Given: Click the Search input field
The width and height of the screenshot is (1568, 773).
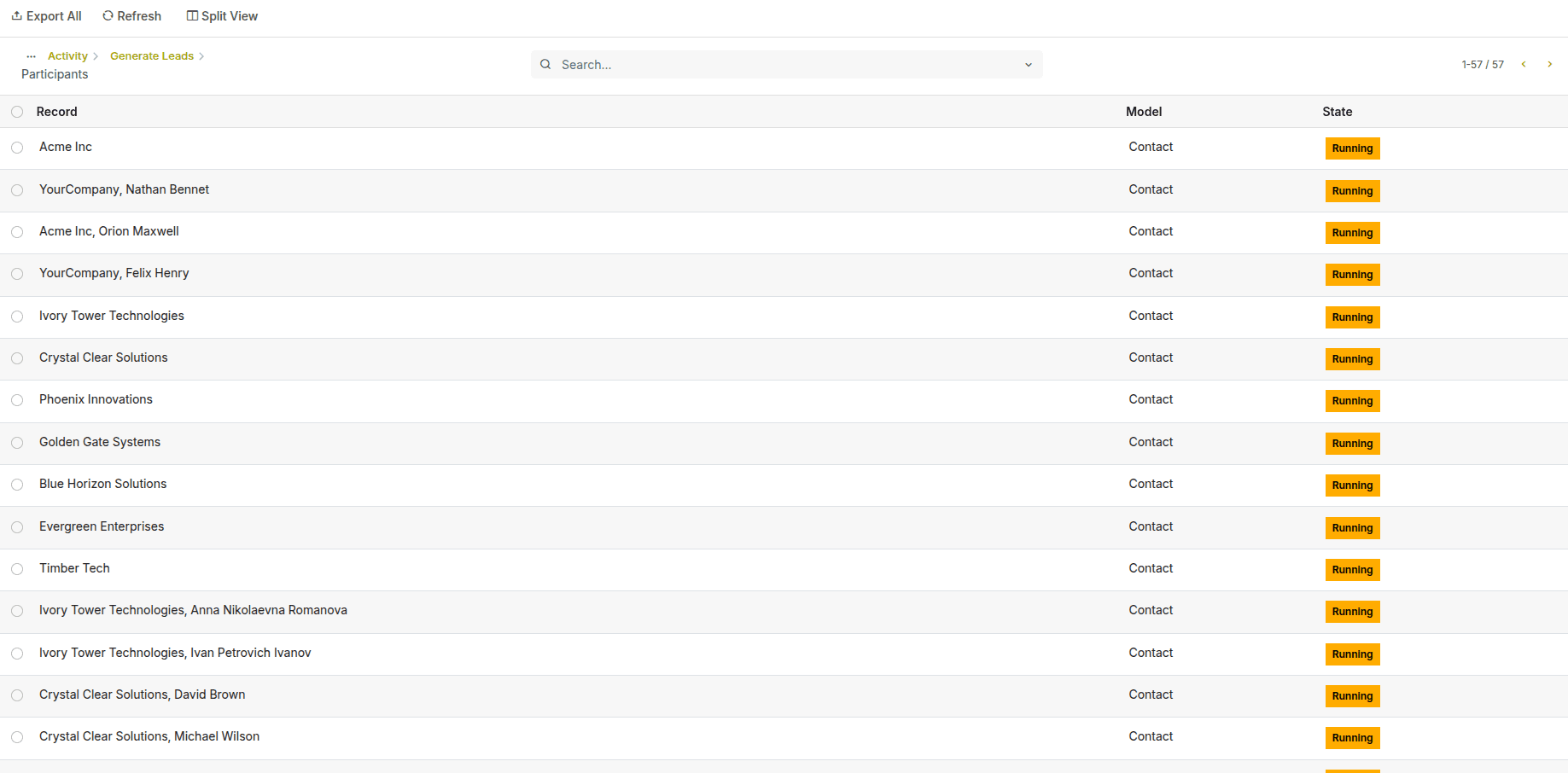Looking at the screenshot, I should pyautogui.click(x=785, y=65).
